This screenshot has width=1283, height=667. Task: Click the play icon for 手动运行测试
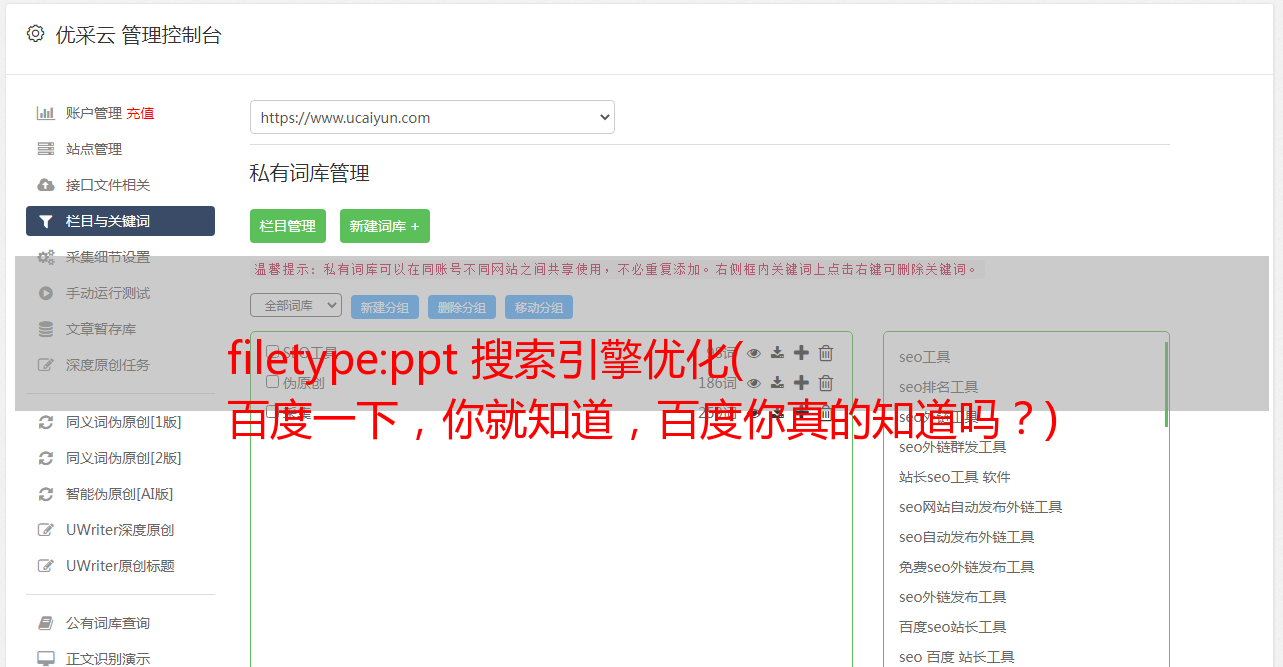click(x=45, y=293)
